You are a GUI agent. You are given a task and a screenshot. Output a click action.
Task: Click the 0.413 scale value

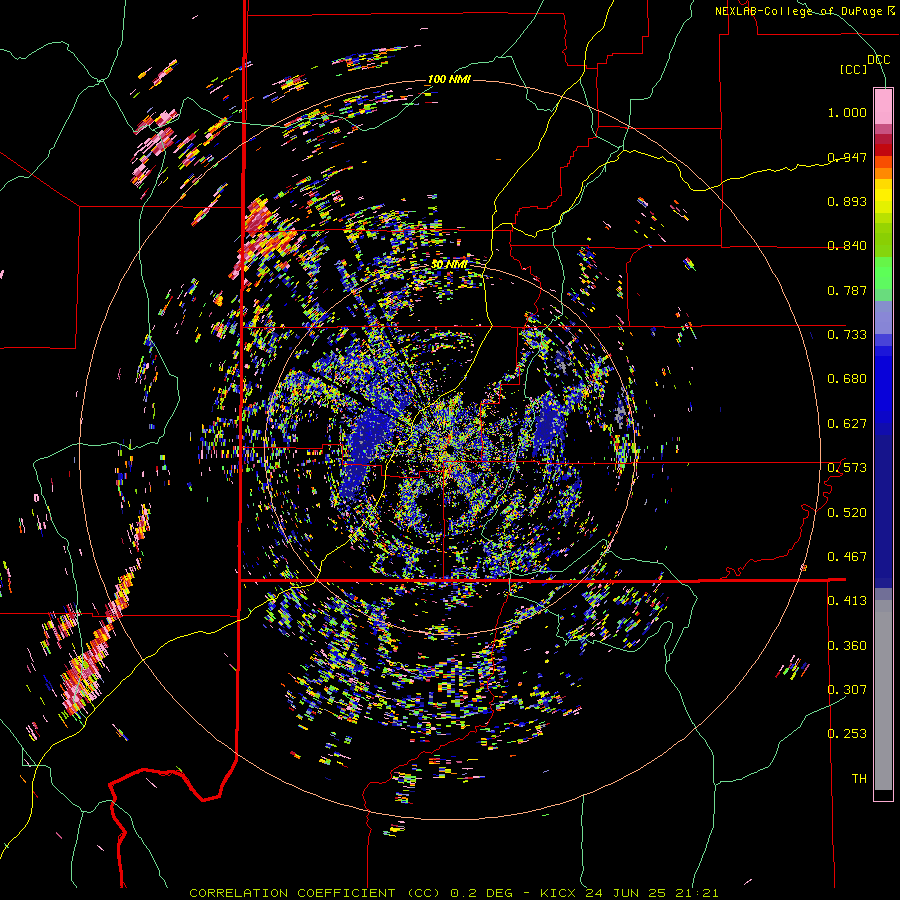[x=847, y=601]
